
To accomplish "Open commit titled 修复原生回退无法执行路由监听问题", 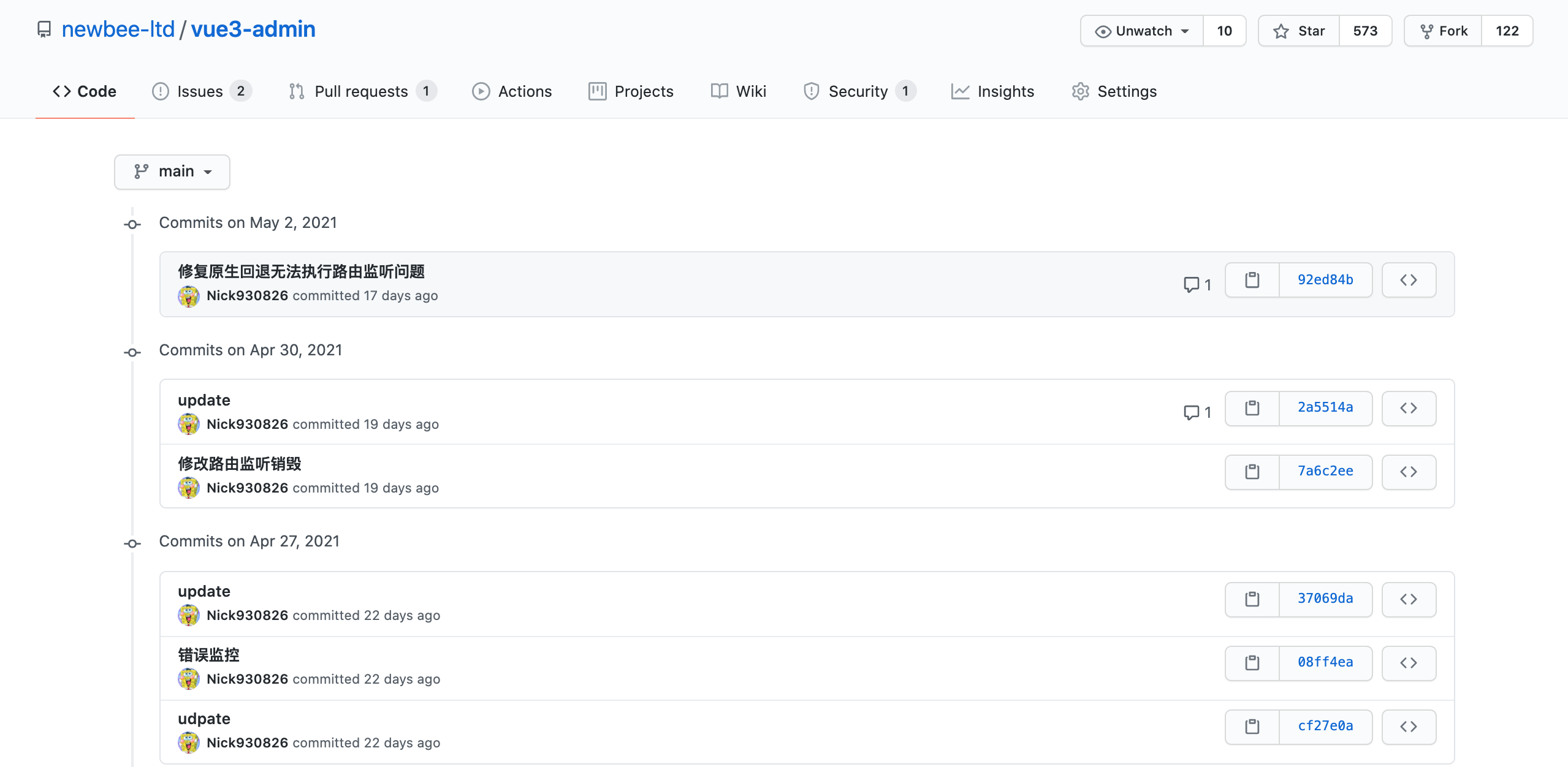I will [302, 271].
